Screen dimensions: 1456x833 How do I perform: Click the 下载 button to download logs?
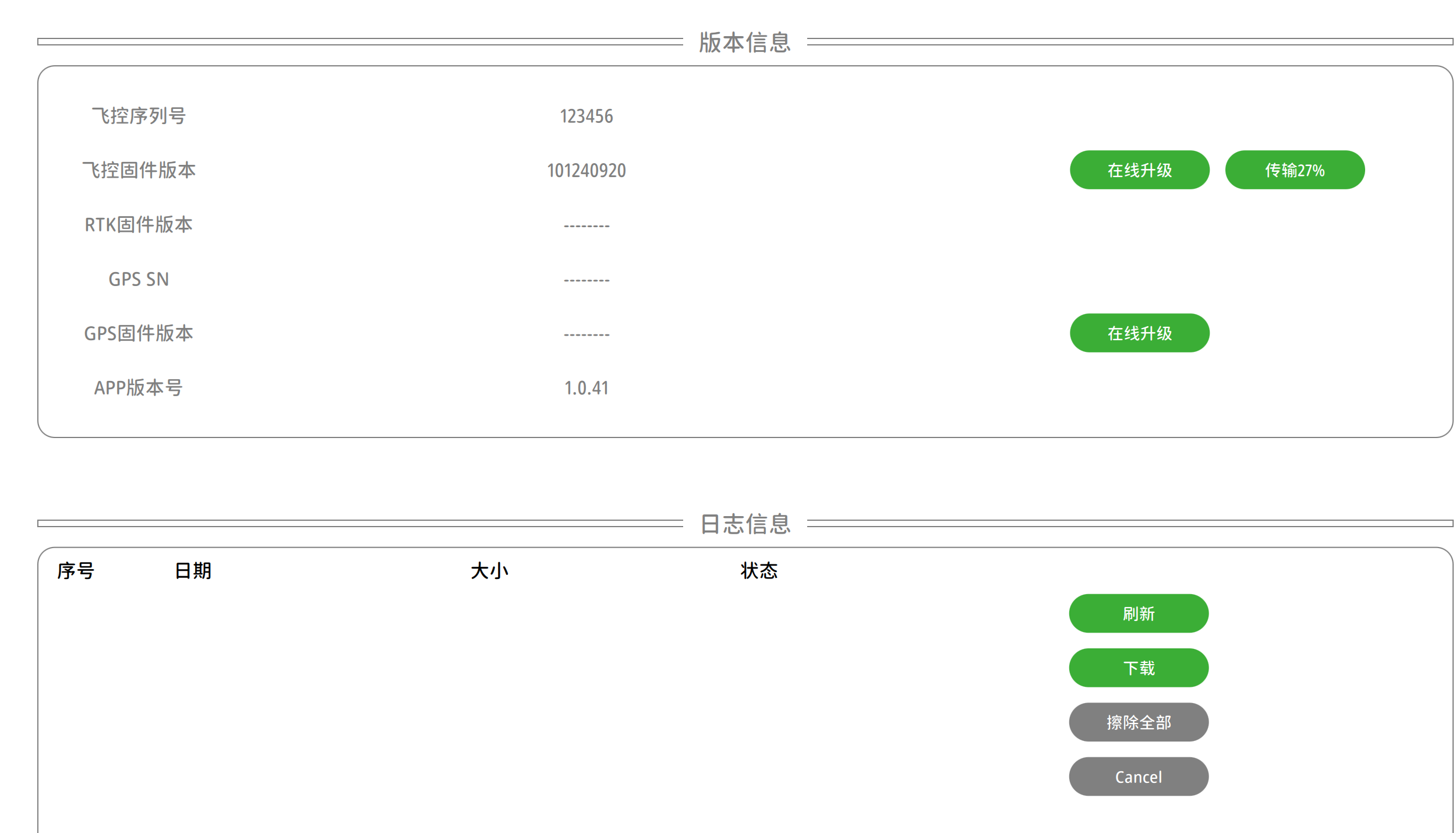click(1138, 667)
